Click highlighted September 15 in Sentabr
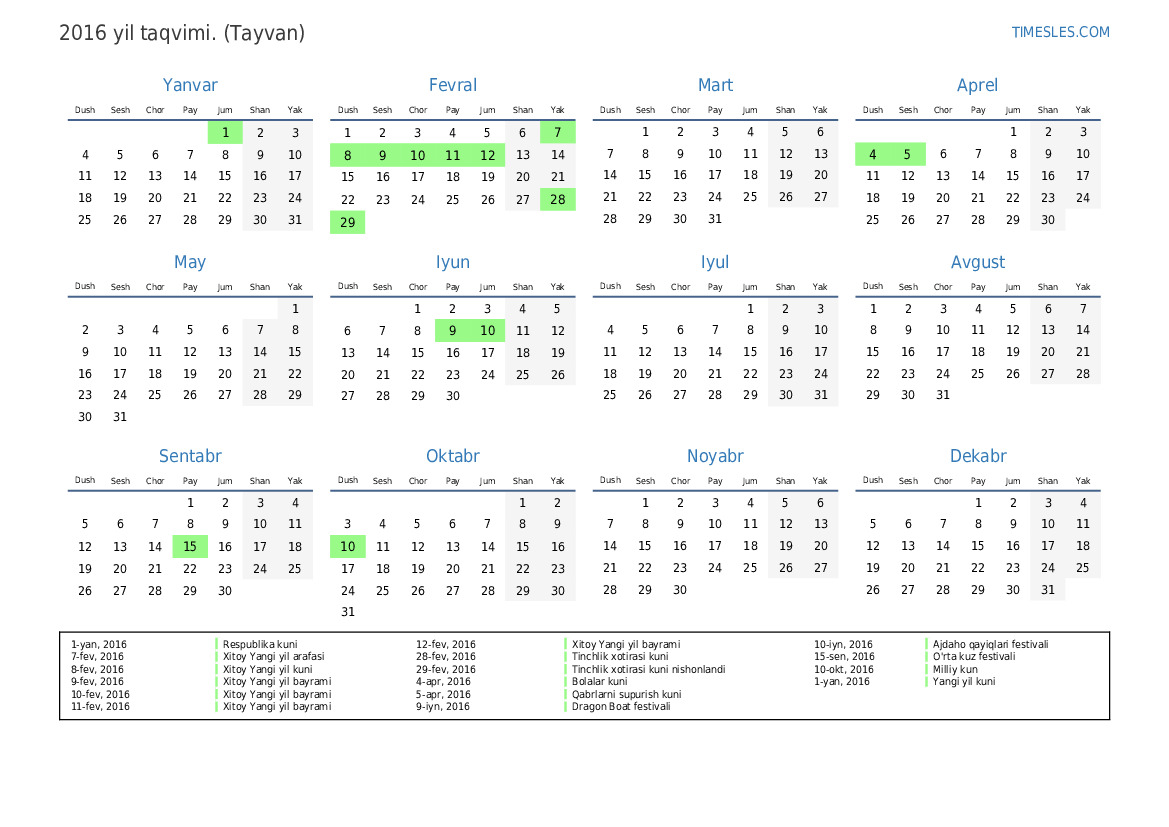 (190, 547)
